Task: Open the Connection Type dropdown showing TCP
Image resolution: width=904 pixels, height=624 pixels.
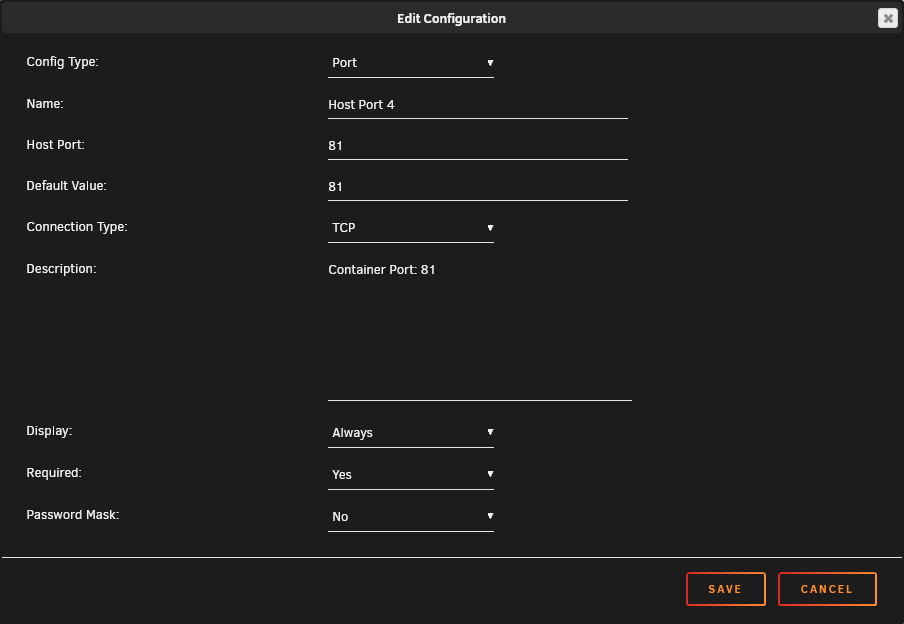Action: [x=410, y=228]
